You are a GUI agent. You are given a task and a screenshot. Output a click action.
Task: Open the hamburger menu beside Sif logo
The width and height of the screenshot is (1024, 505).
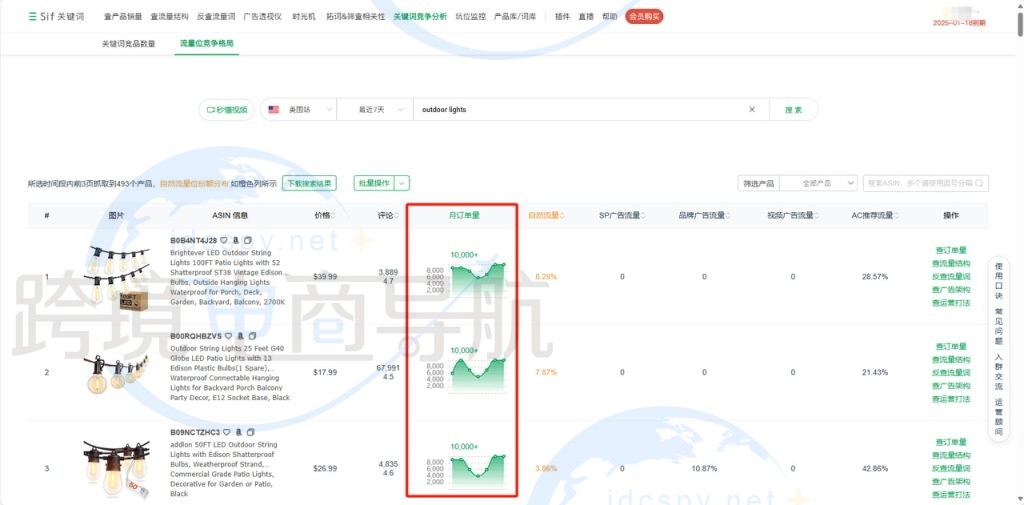33,16
